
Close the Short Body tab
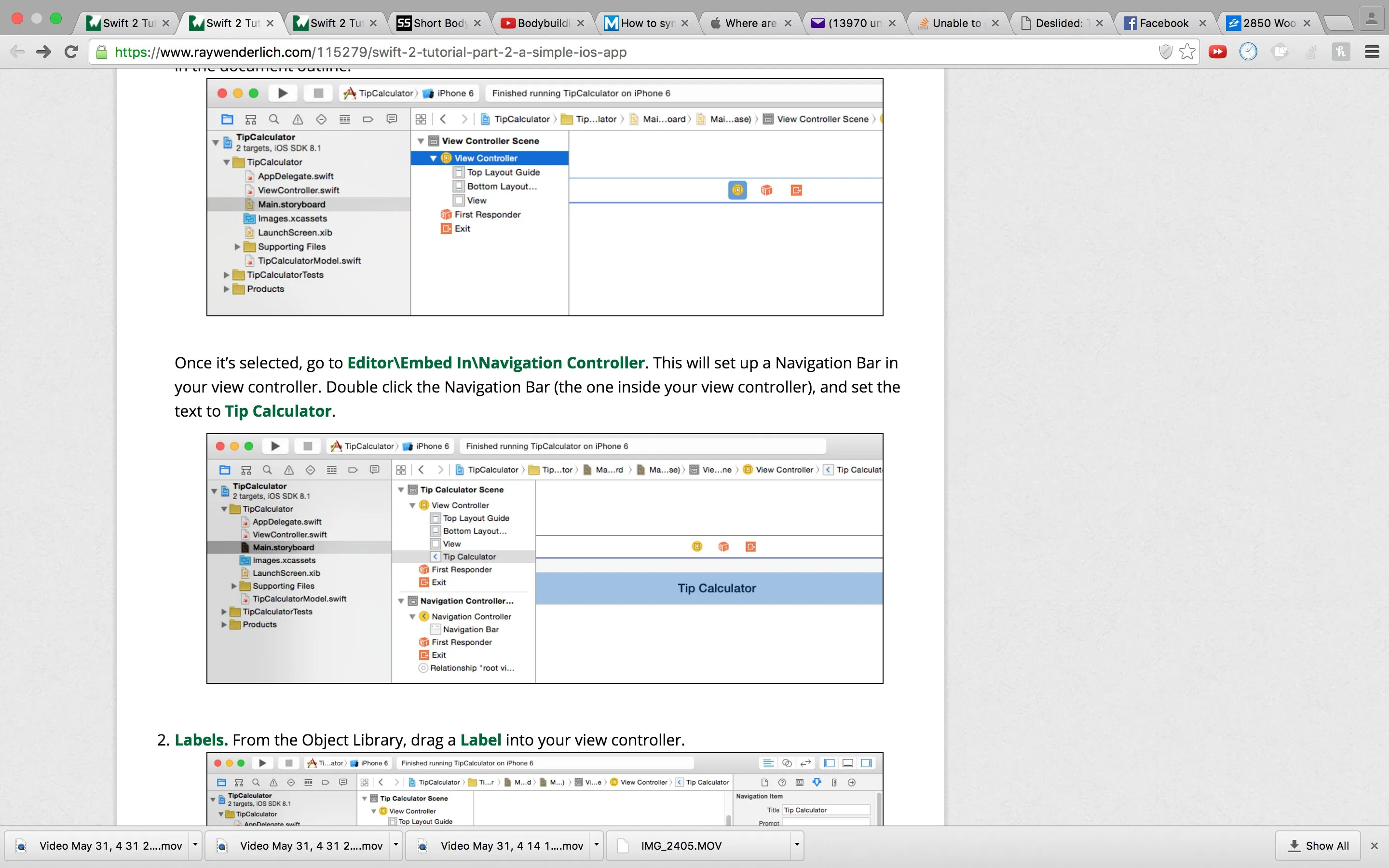477,23
